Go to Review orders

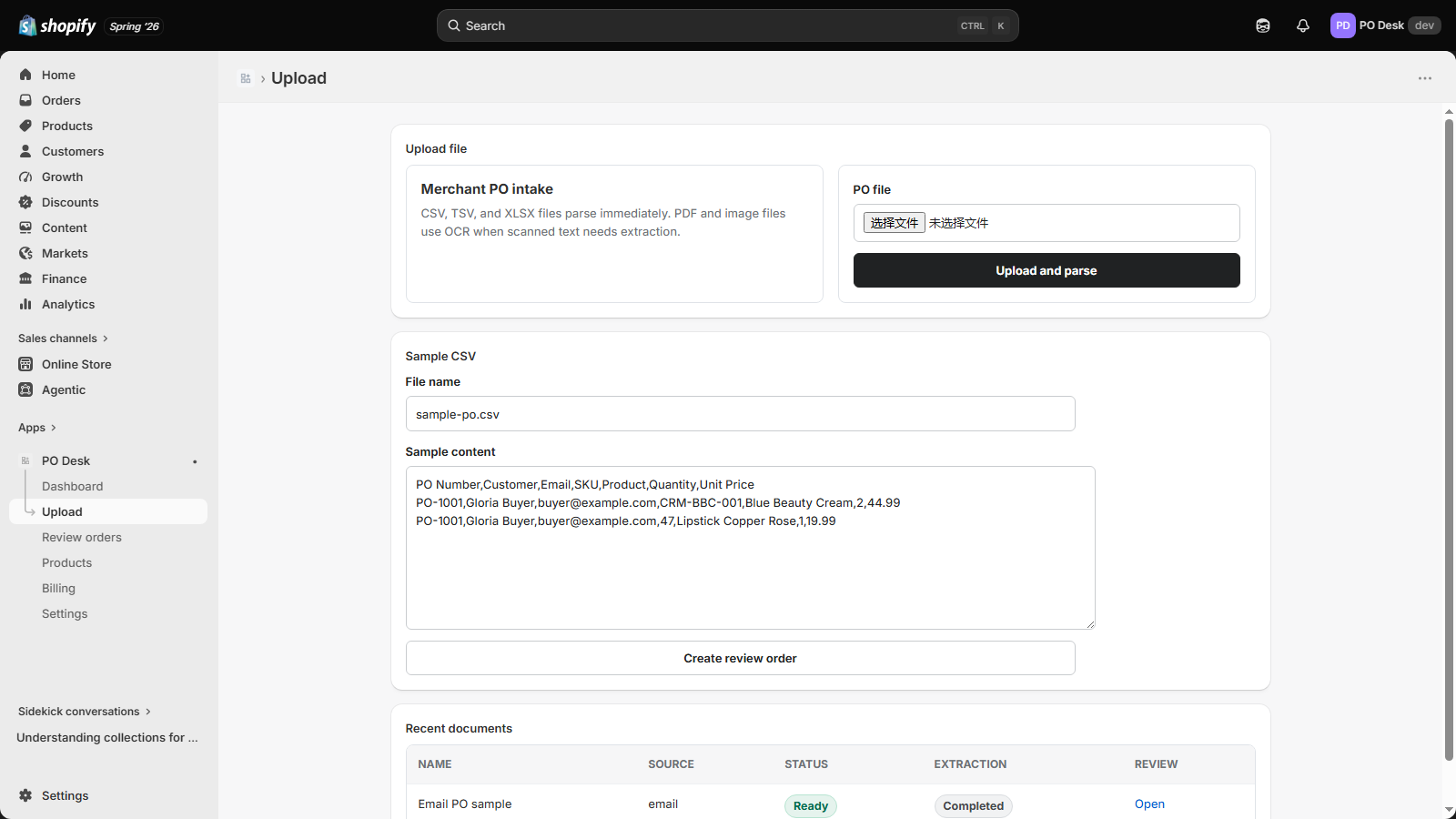point(82,537)
